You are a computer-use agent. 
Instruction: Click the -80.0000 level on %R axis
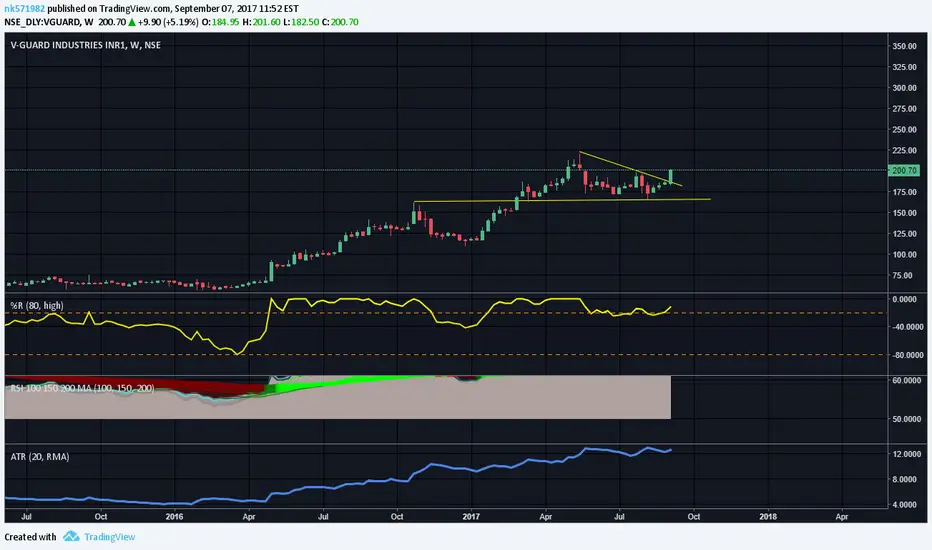tap(906, 355)
